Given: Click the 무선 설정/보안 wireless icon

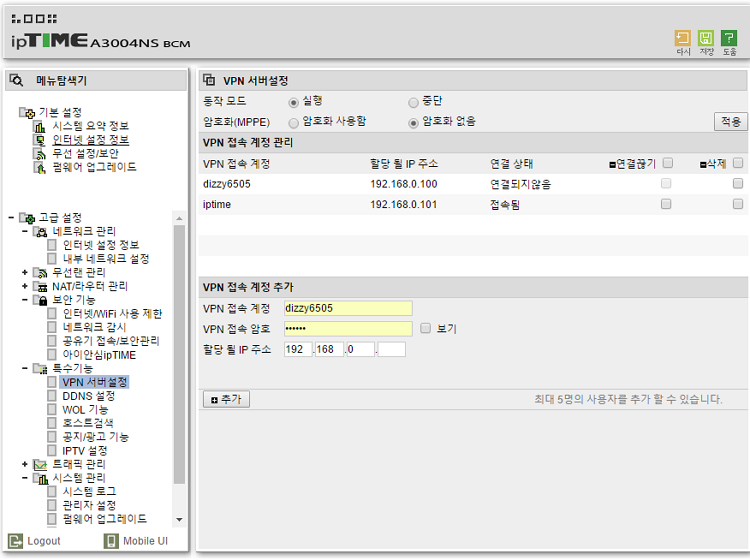Looking at the screenshot, I should (x=40, y=154).
